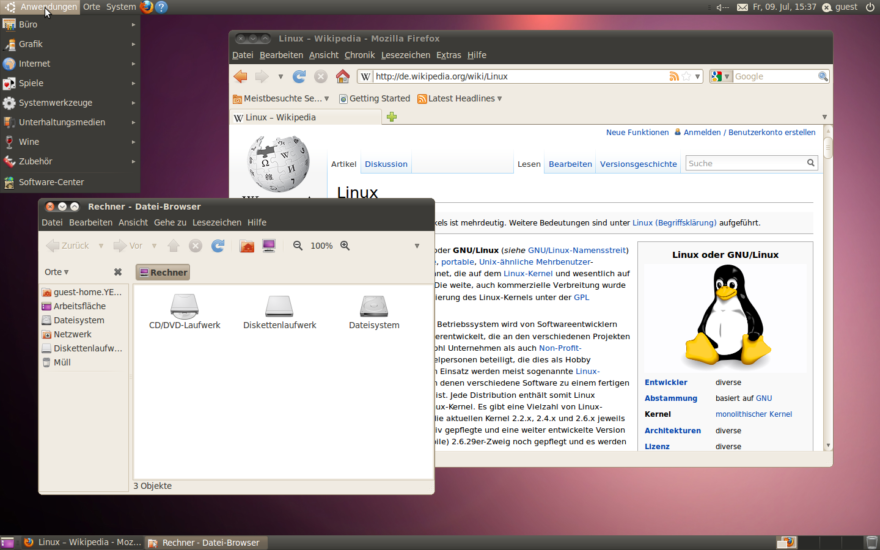Click computer icon in Datei-Browser toolbar
The width and height of the screenshot is (880, 550).
point(269,245)
